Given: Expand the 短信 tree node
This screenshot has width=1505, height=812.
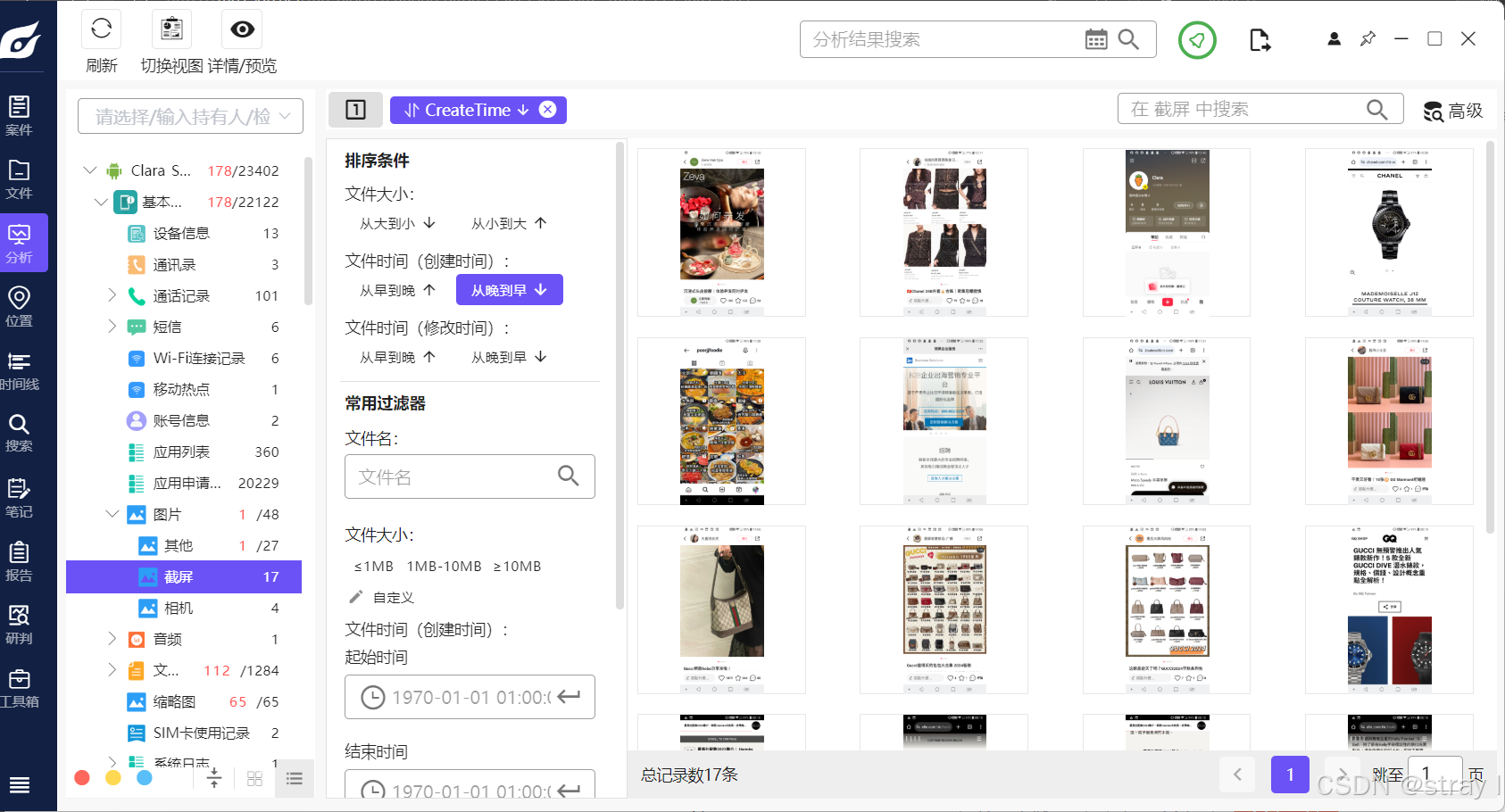Looking at the screenshot, I should tap(112, 327).
